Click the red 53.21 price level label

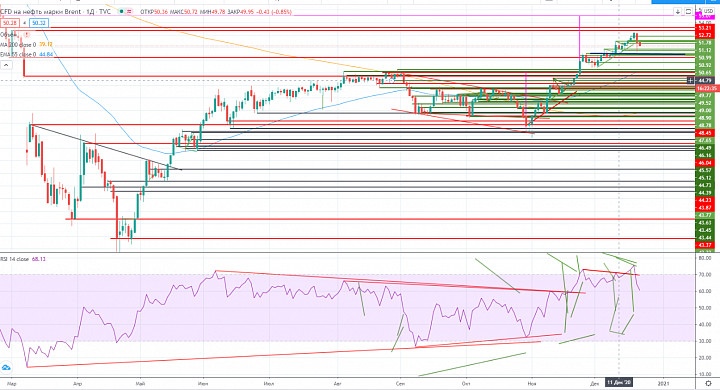(705, 28)
